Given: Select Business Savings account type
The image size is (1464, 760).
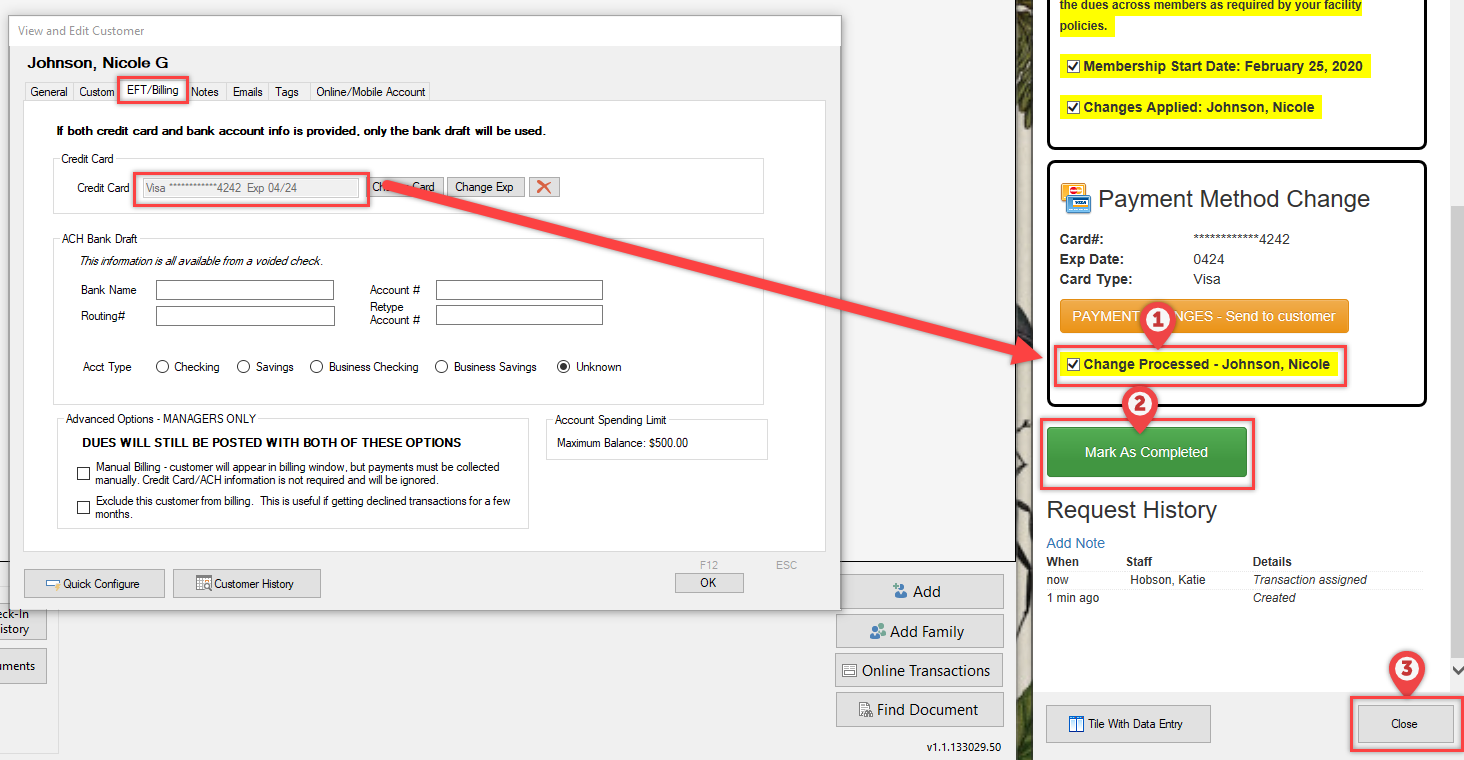Looking at the screenshot, I should coord(442,367).
